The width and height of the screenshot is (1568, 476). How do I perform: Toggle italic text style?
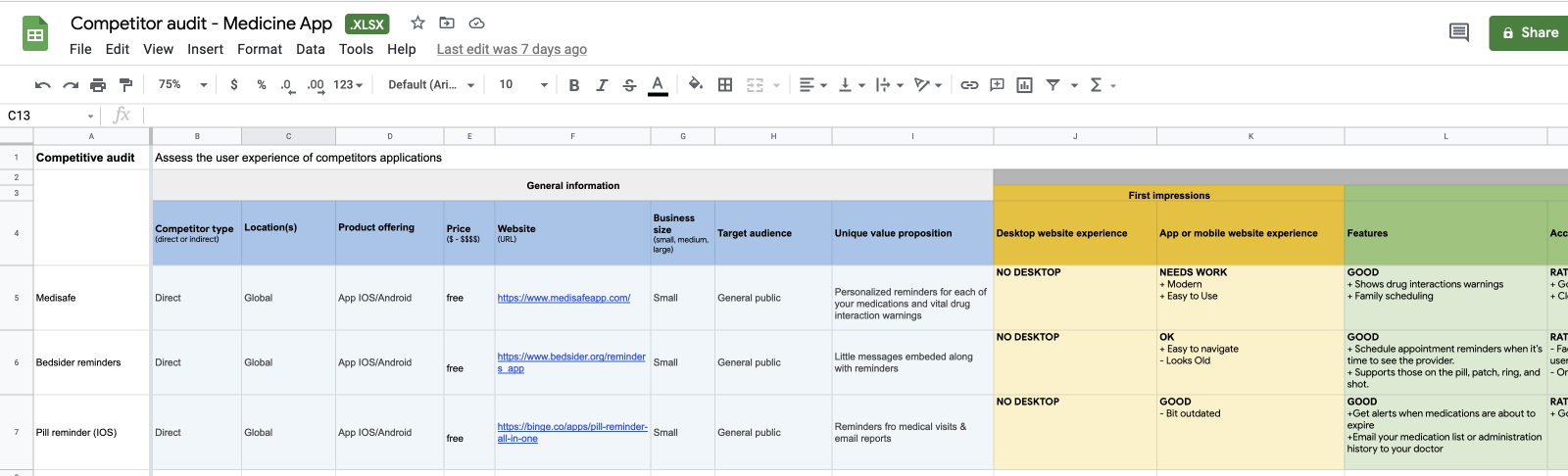click(x=602, y=85)
